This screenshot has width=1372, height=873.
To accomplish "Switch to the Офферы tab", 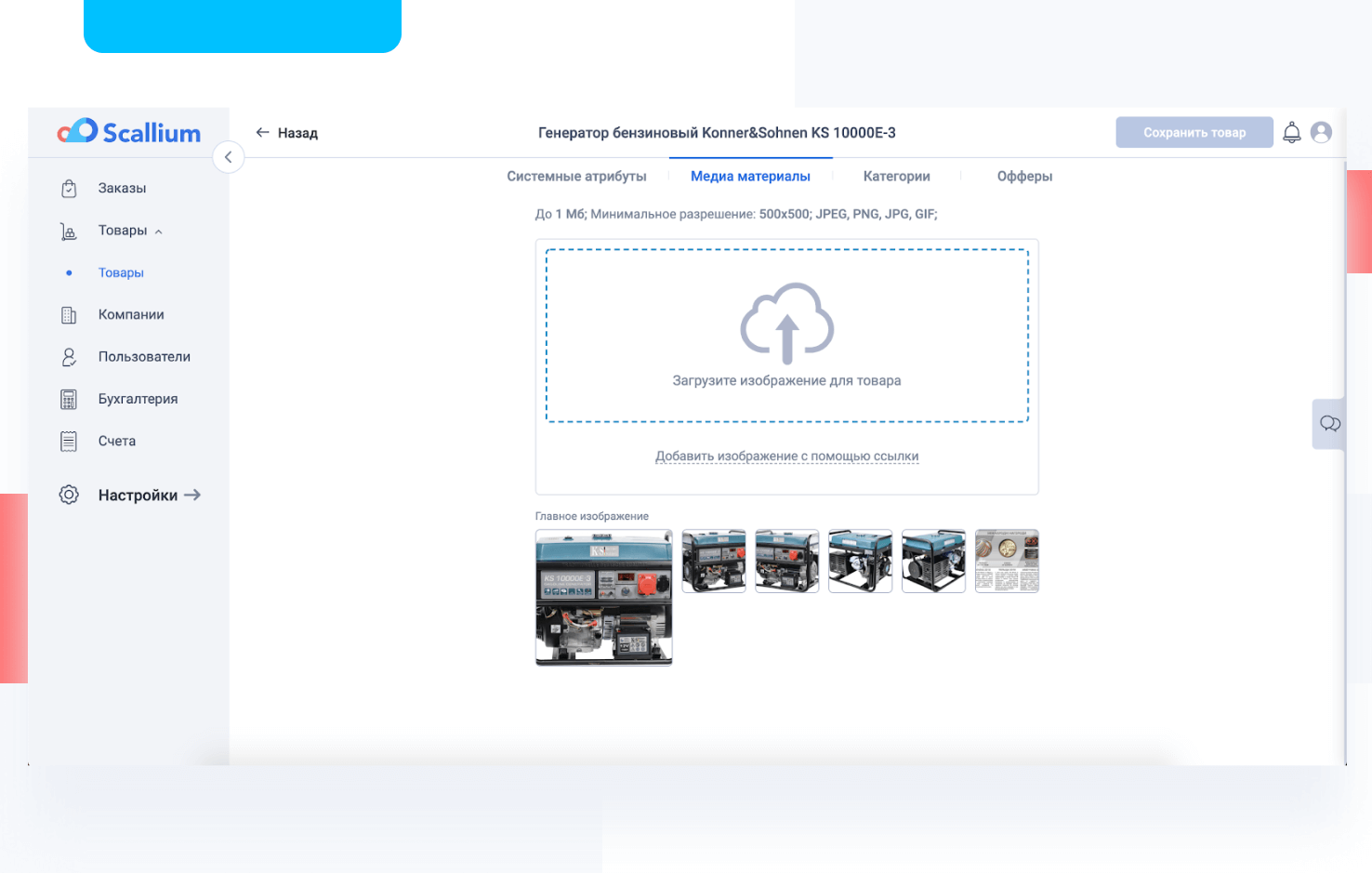I will pyautogui.click(x=1024, y=177).
